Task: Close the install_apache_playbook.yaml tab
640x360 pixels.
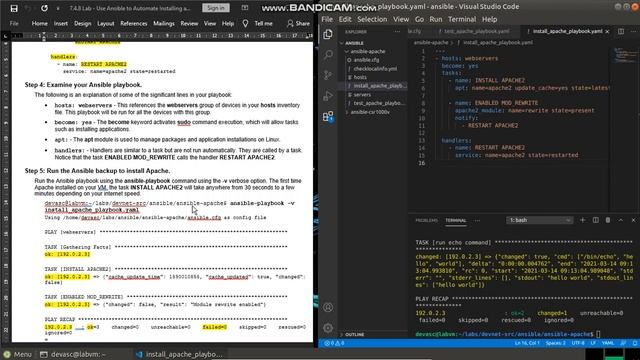Action: 607,31
